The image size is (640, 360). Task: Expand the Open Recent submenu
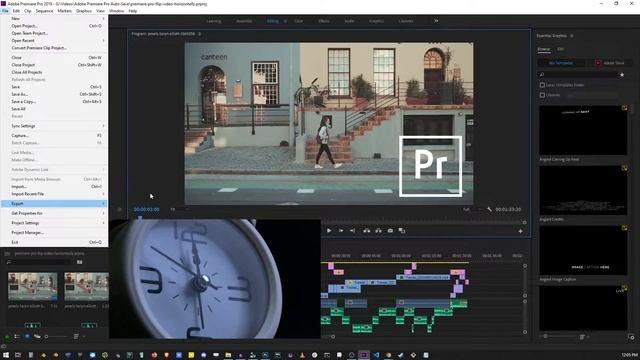tap(54, 40)
